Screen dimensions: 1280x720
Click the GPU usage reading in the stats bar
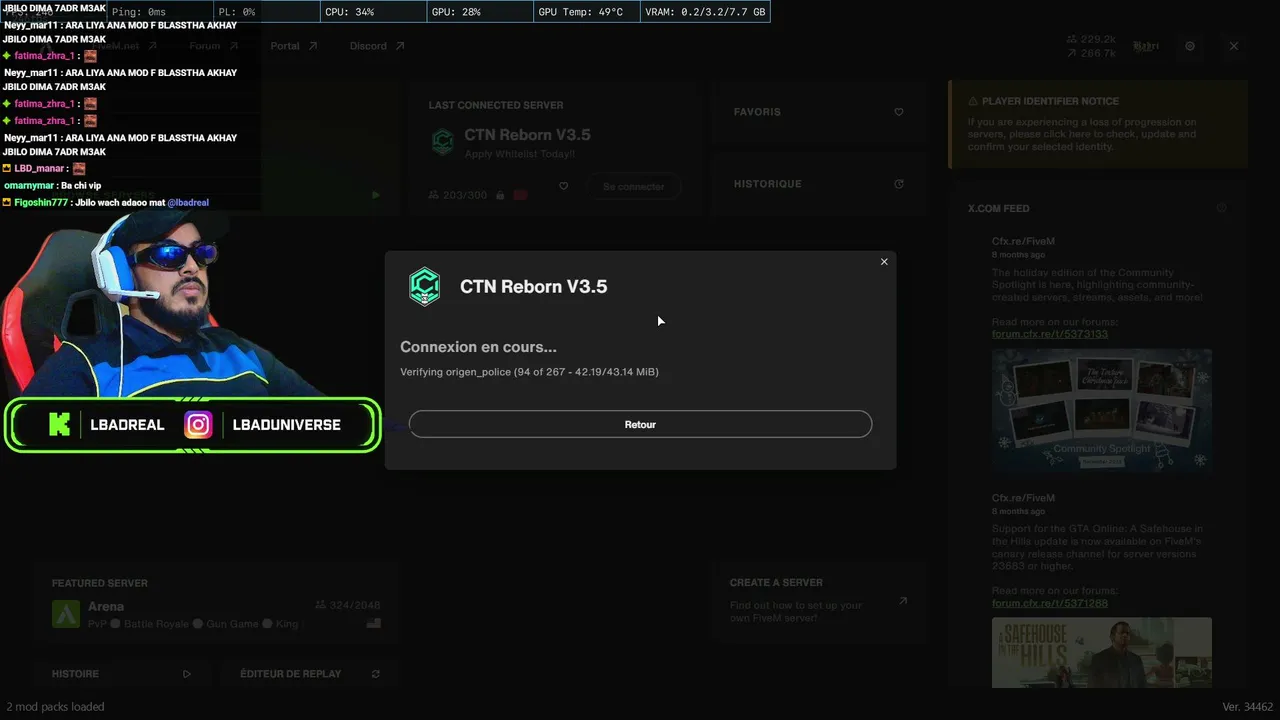456,12
